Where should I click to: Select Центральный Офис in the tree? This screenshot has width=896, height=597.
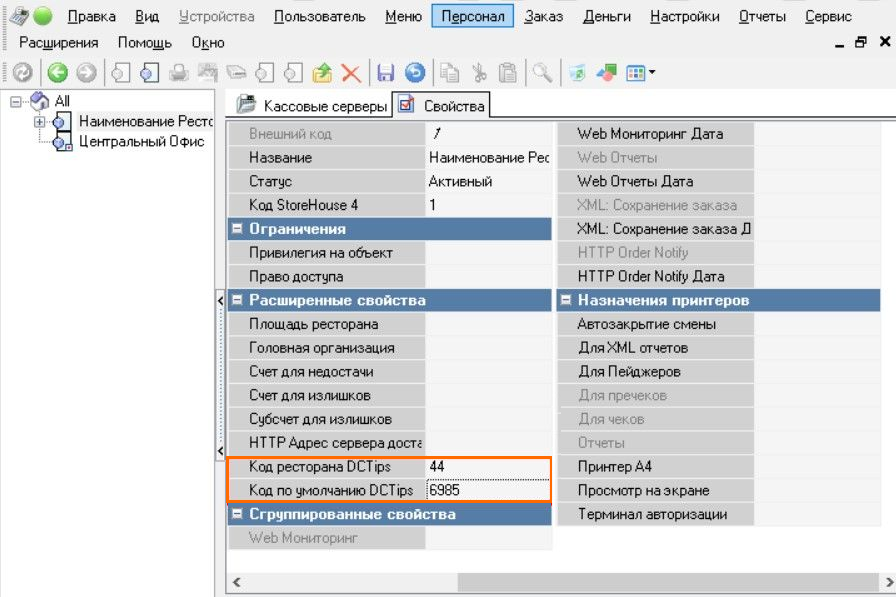tap(141, 142)
